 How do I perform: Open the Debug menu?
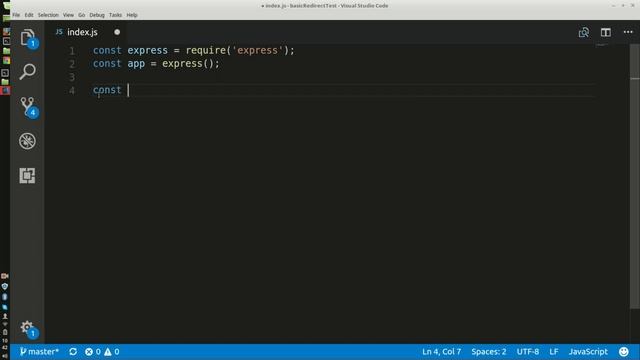tap(97, 15)
